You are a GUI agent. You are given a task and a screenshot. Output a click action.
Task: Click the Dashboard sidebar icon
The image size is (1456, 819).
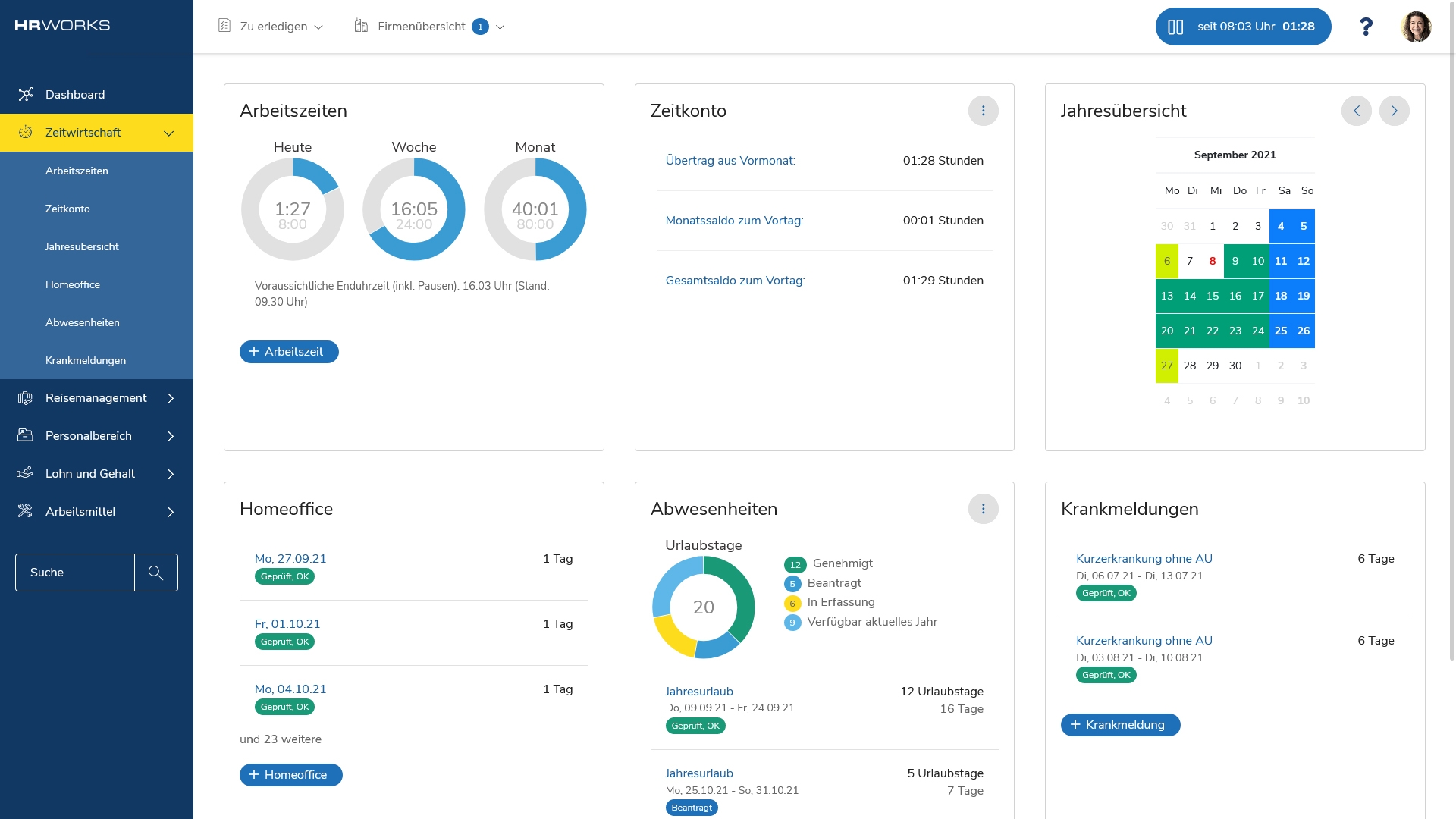26,95
